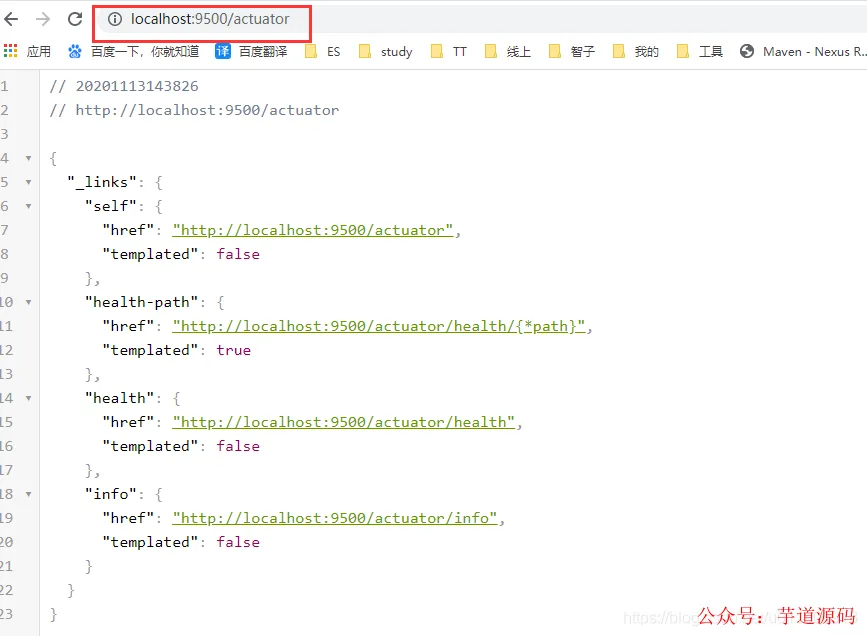Collapse the "info" object
This screenshot has height=636, width=867.
pyautogui.click(x=28, y=494)
